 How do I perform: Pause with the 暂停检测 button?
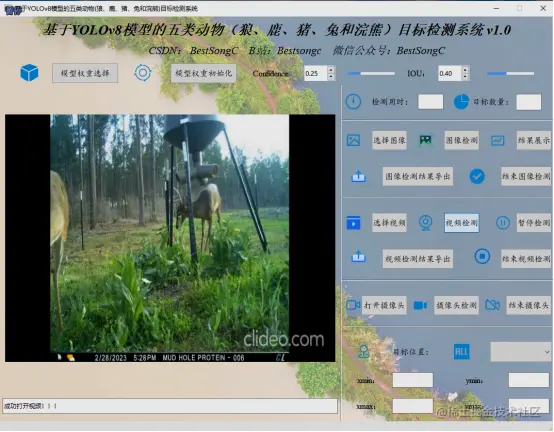tap(534, 223)
